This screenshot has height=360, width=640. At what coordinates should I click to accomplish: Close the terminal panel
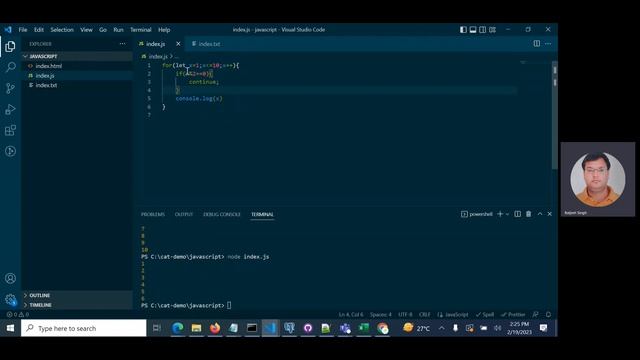pyautogui.click(x=550, y=214)
